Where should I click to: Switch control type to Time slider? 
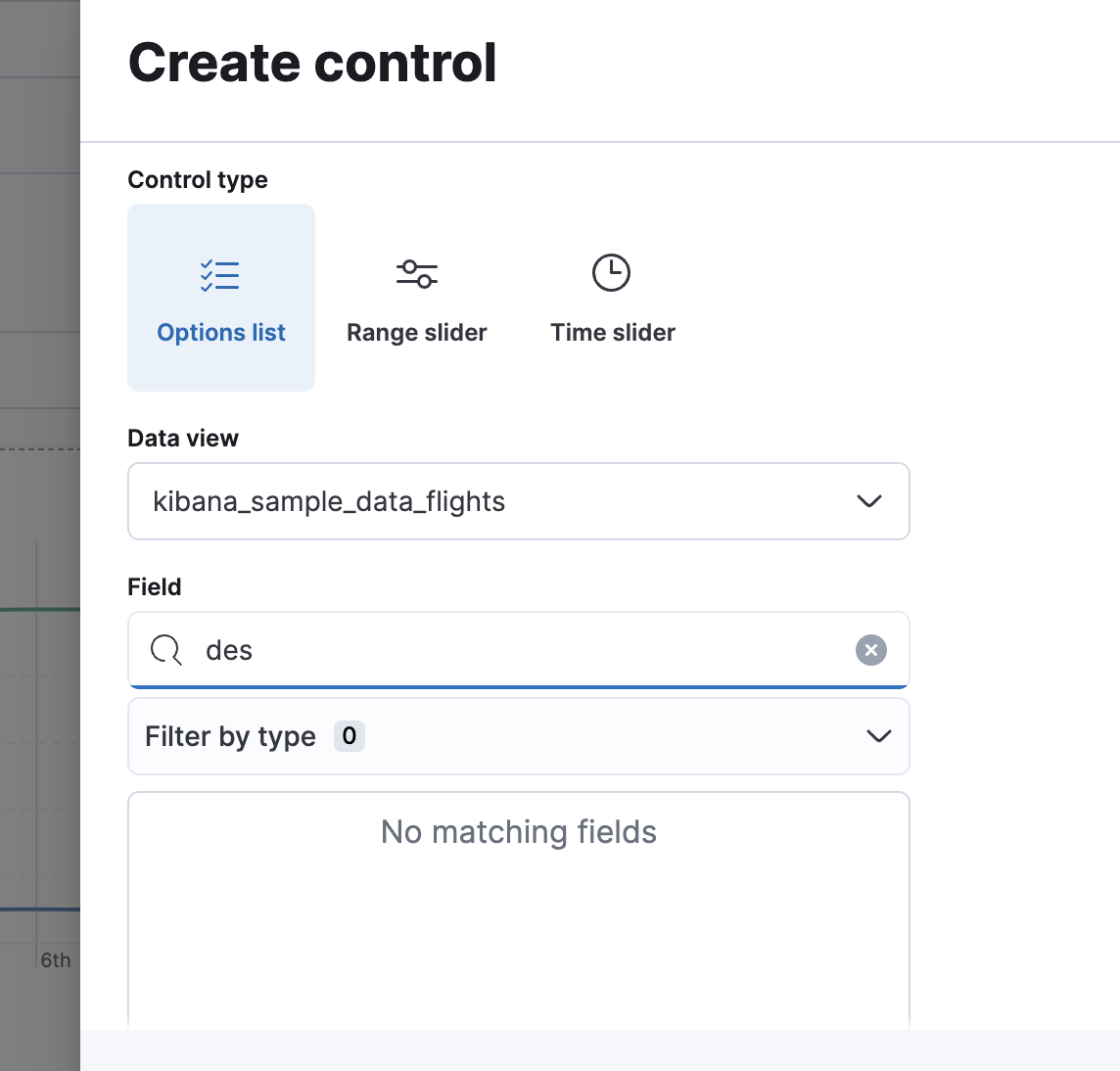pyautogui.click(x=611, y=299)
